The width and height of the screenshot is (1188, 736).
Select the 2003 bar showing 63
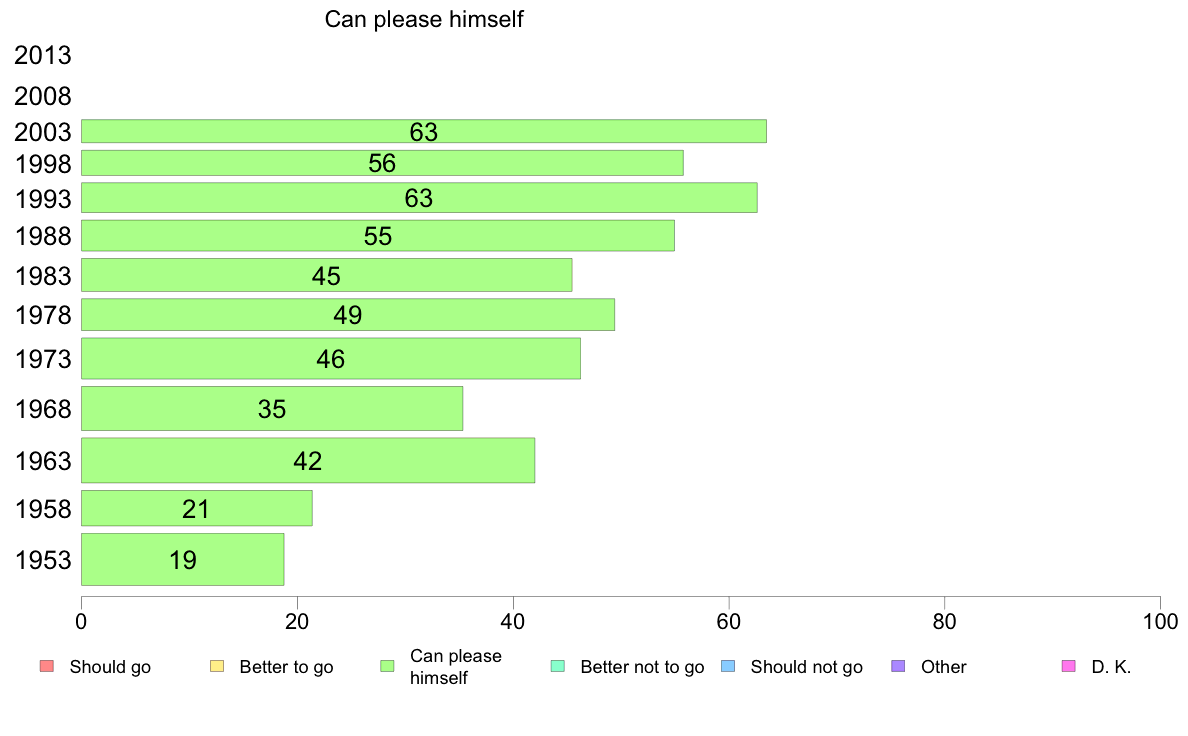tap(424, 131)
